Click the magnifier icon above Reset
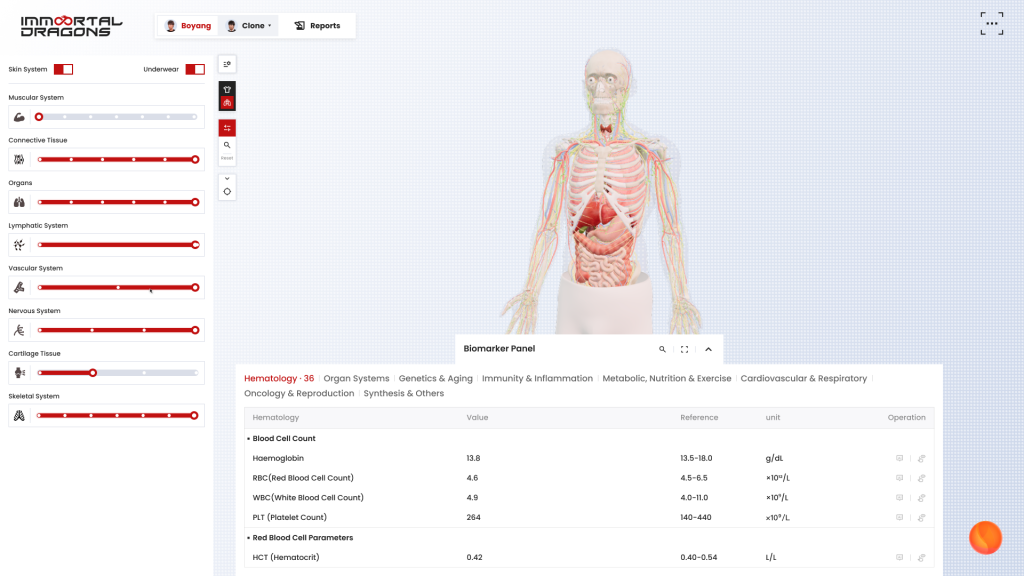The height and width of the screenshot is (576, 1024). tap(227, 145)
